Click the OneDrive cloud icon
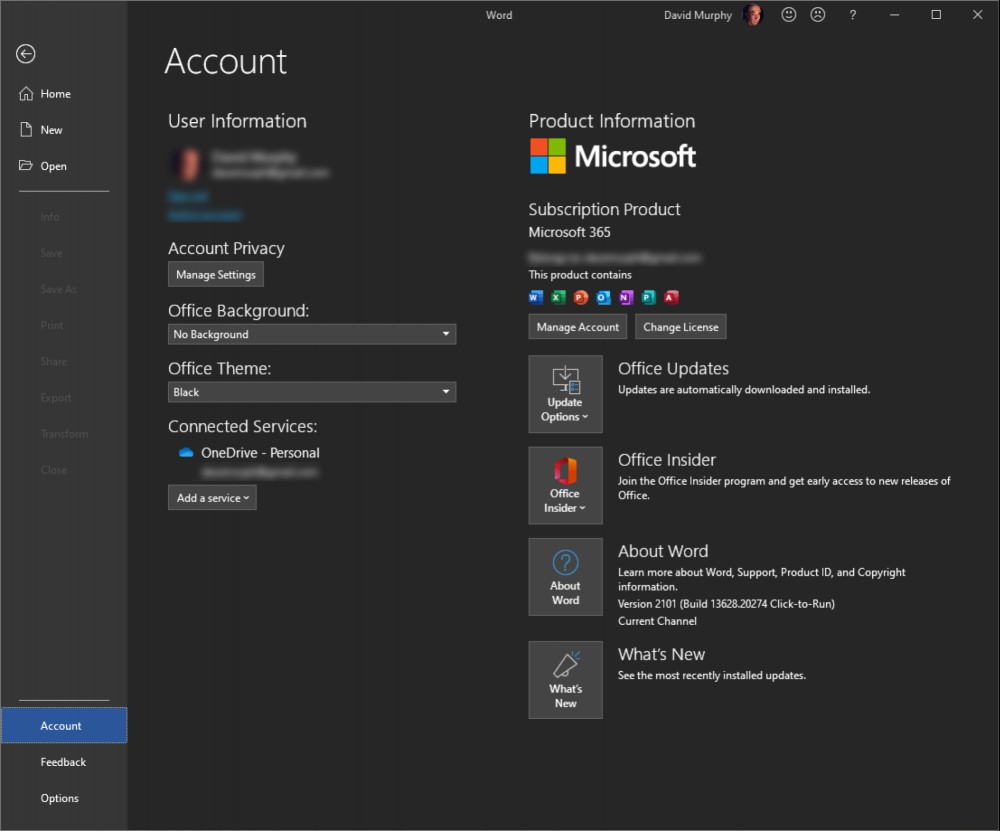 tap(186, 453)
